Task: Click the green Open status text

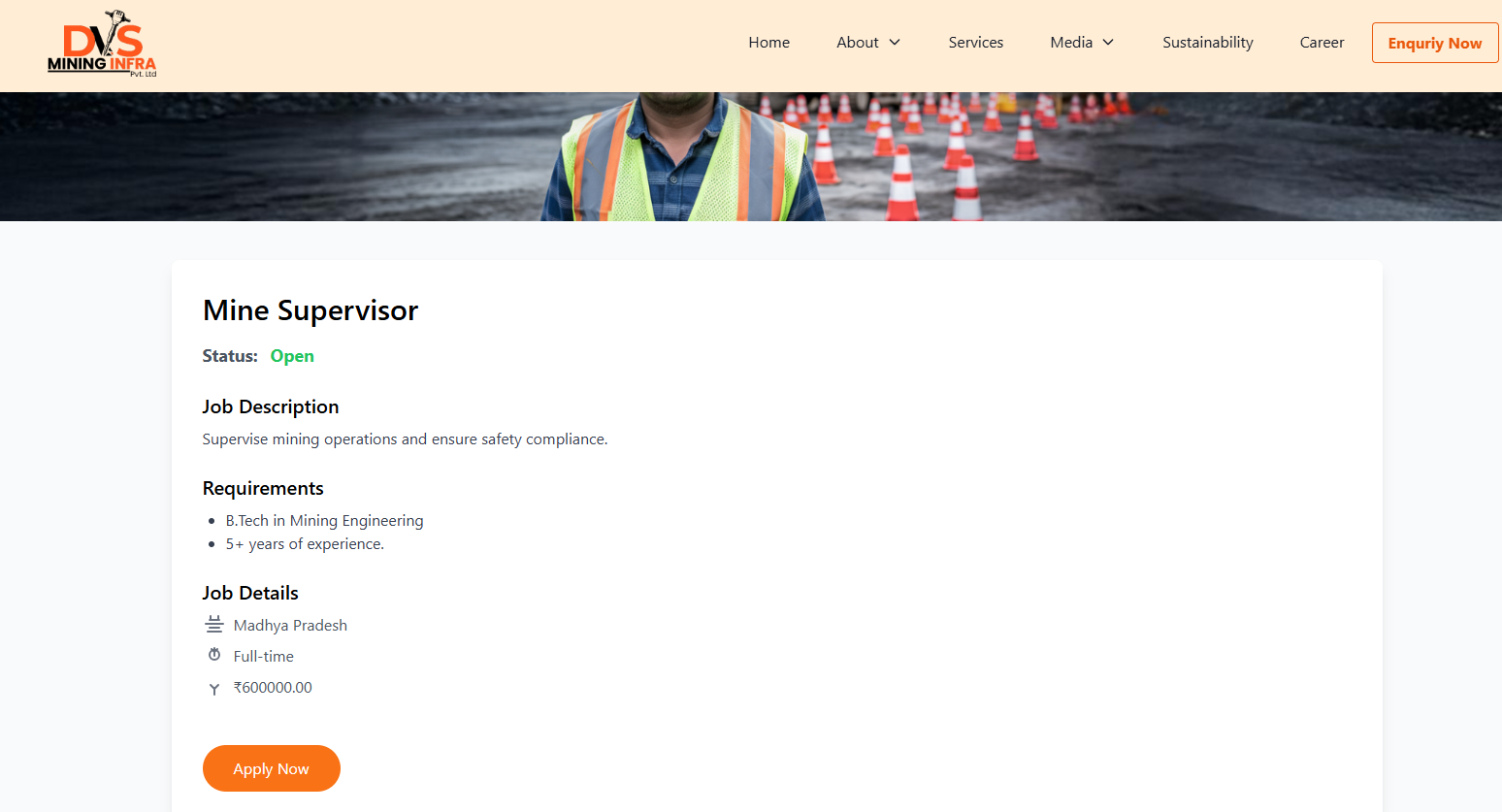Action: (x=292, y=356)
